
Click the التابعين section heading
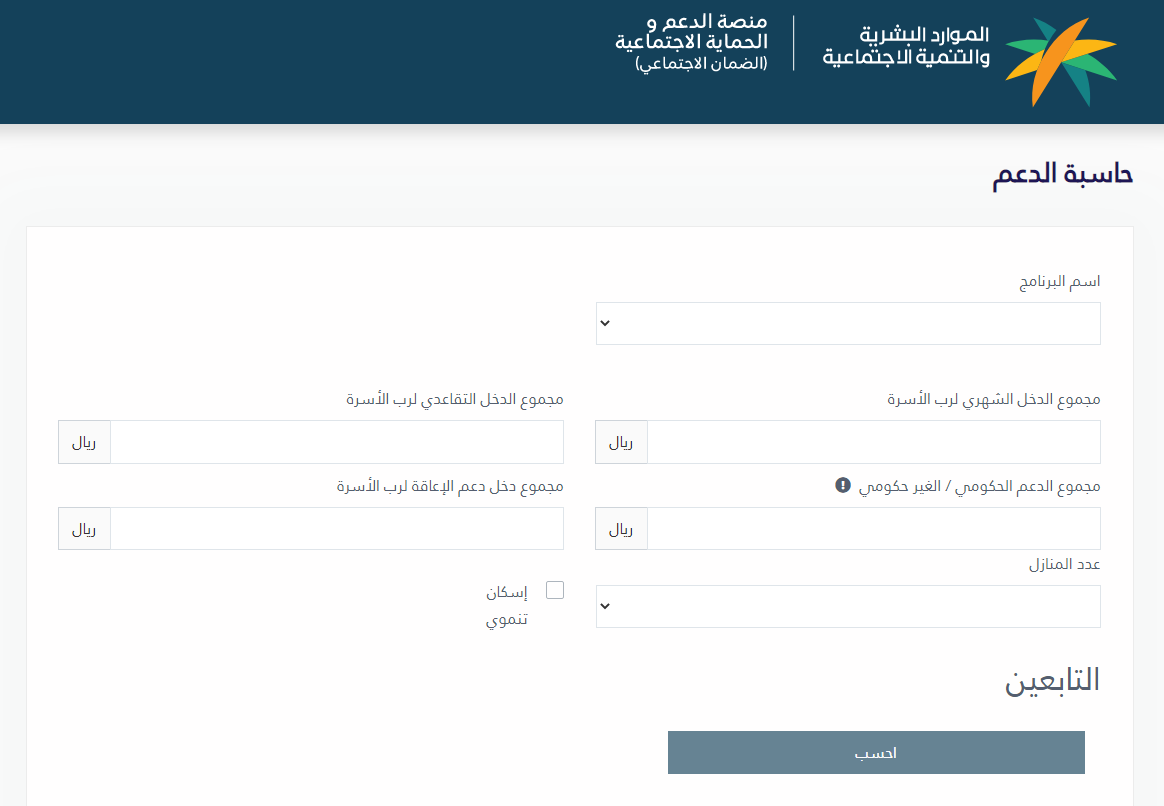point(1051,680)
